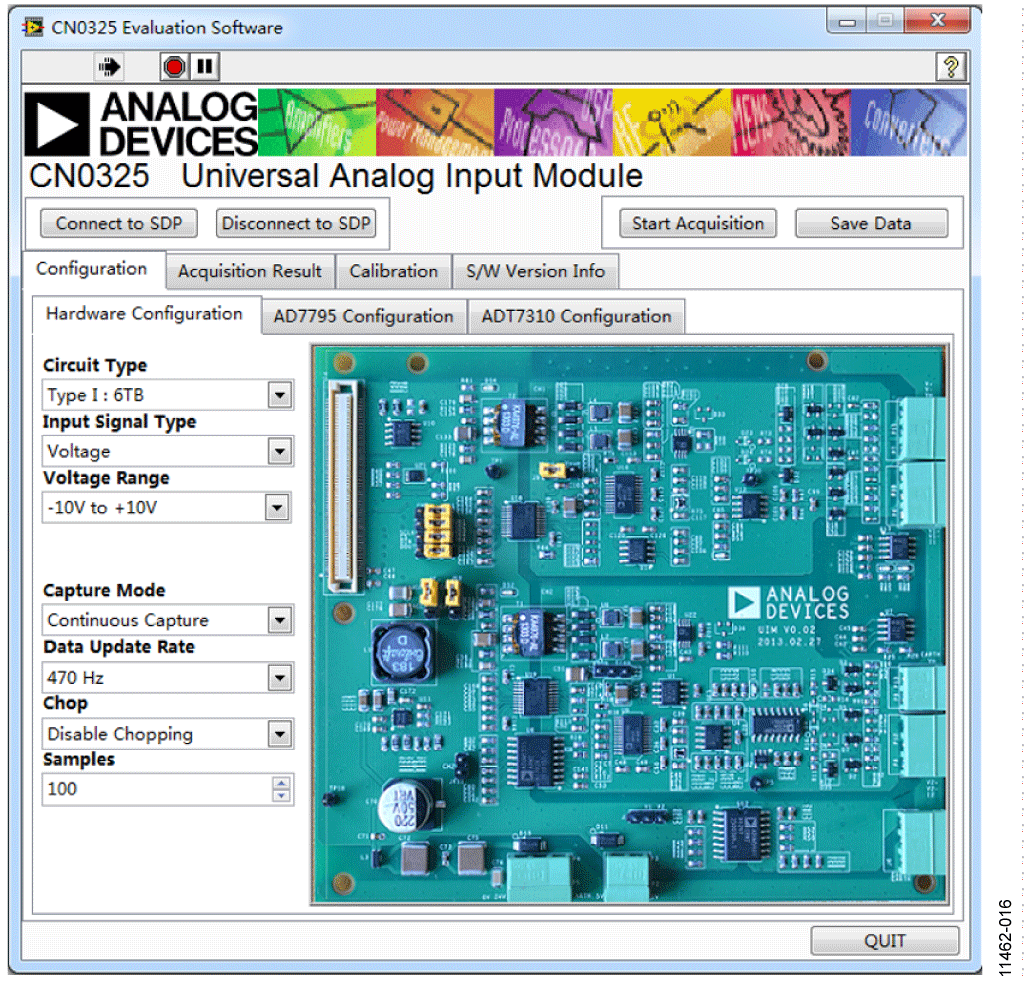The image size is (1024, 982).
Task: Expand the Chop dropdown arrow
Action: click(x=280, y=734)
